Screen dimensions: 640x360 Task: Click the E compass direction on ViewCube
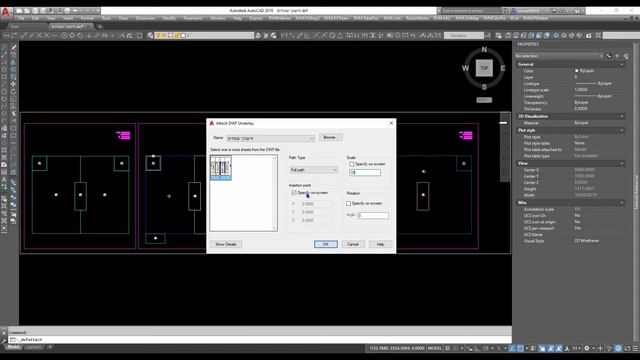click(x=503, y=68)
